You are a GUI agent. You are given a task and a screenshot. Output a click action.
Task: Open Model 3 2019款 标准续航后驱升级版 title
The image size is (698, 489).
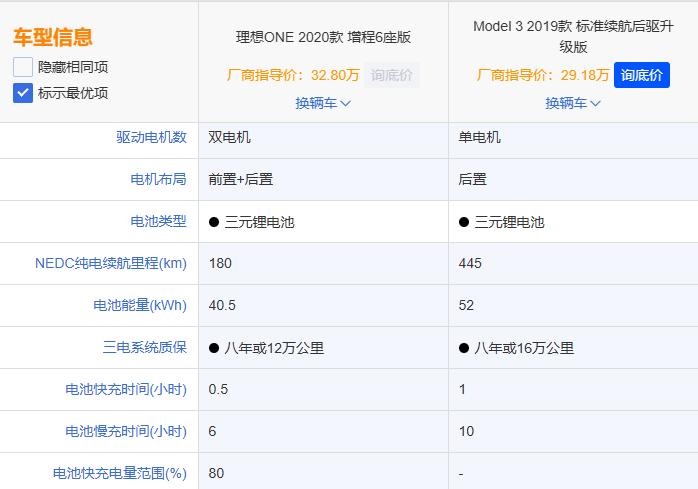coord(573,37)
